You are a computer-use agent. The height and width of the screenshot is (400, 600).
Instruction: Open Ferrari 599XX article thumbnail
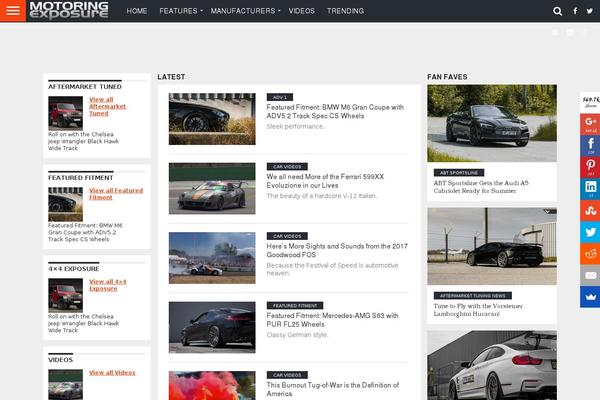(x=212, y=188)
